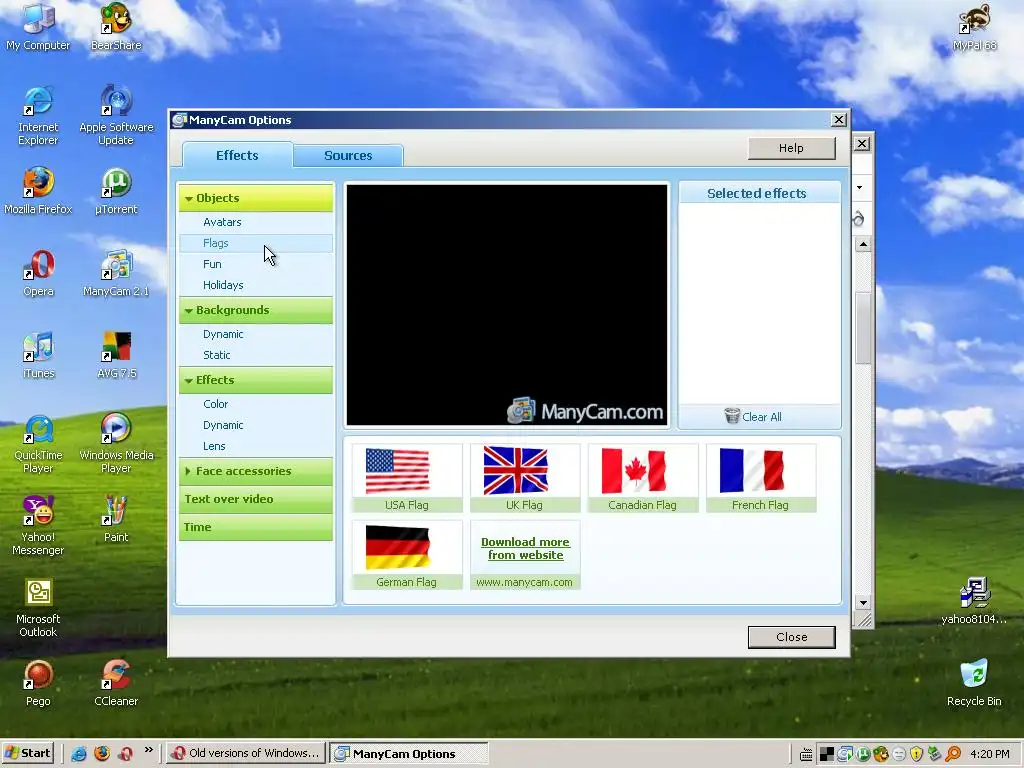Switch to the Sources tab
Viewport: 1024px width, 768px height.
coord(348,155)
